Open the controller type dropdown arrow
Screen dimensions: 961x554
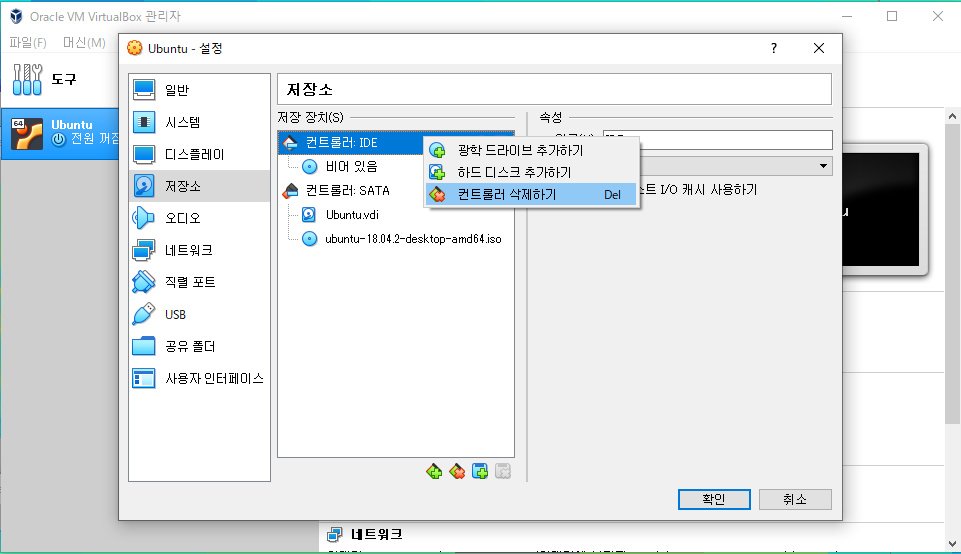click(823, 165)
